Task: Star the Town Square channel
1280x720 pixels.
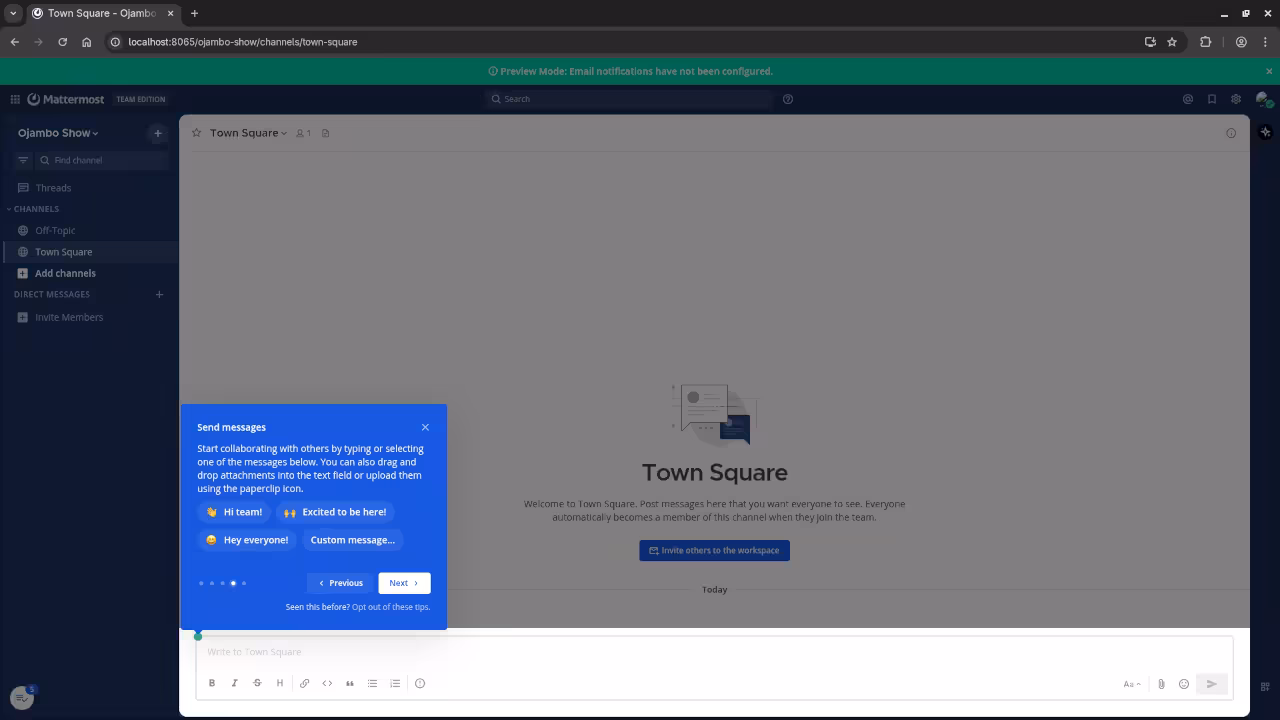Action: tap(197, 133)
